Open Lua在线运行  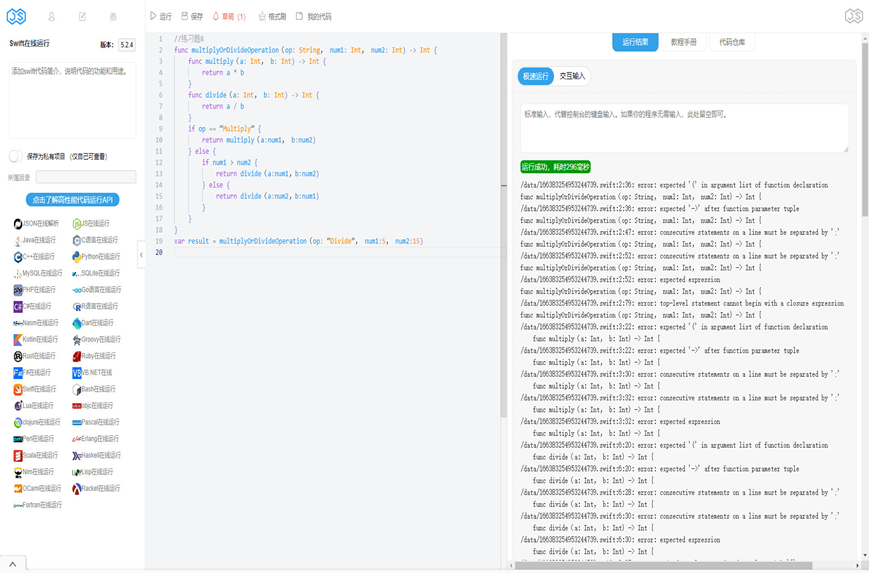pyautogui.click(x=34, y=406)
